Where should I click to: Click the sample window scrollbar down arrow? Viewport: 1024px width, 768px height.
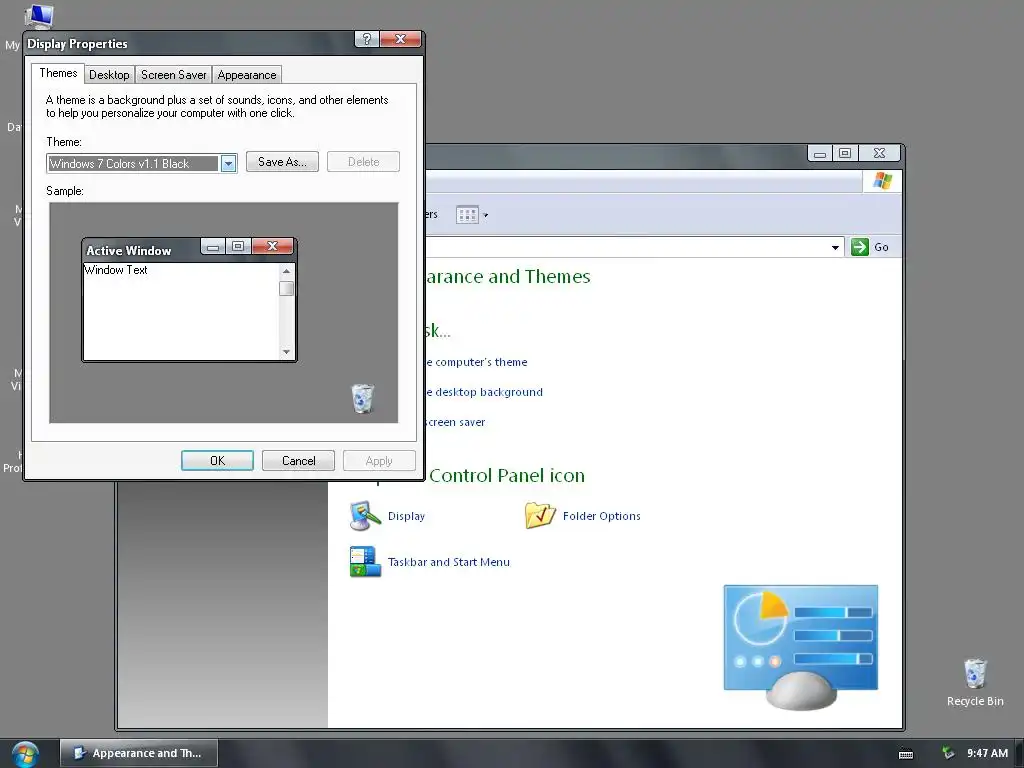[286, 352]
